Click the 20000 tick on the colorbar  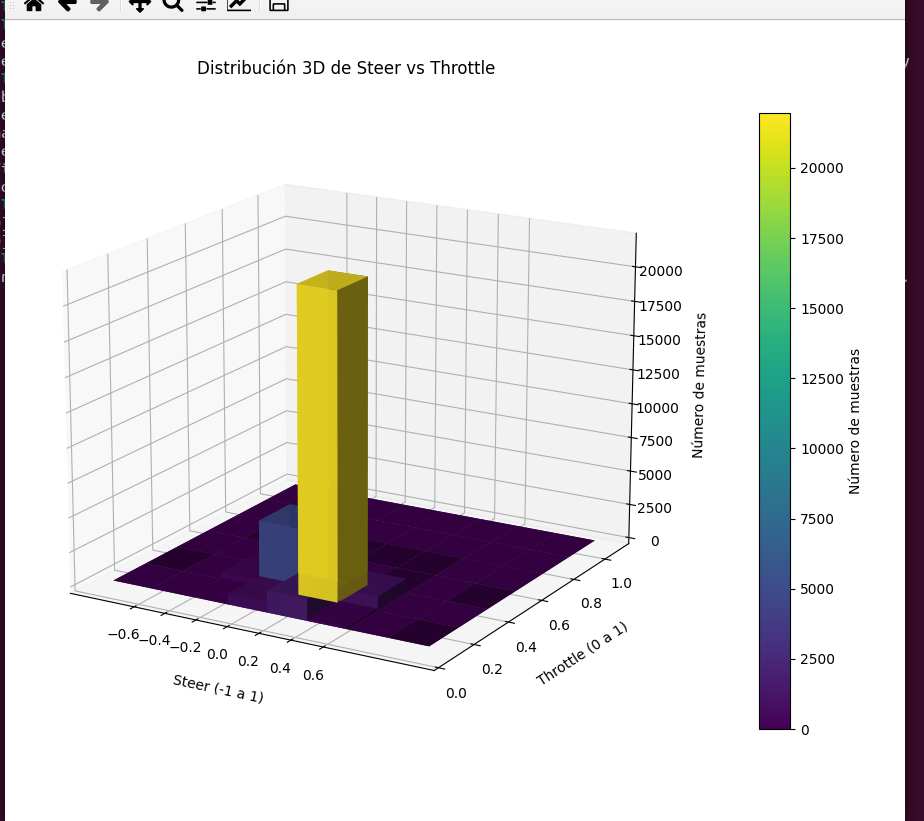[x=821, y=168]
